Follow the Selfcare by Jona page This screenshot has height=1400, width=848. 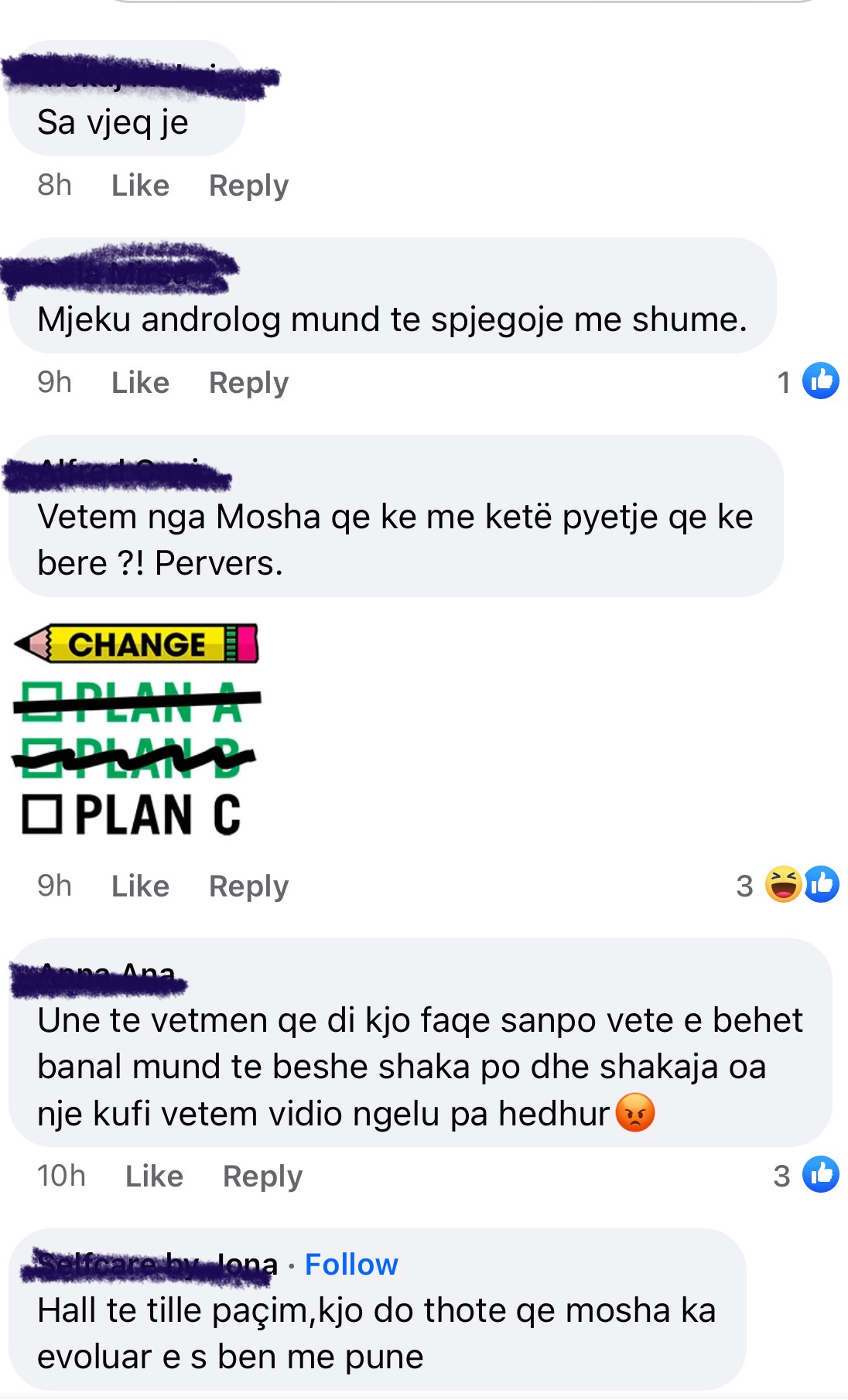tap(351, 1264)
